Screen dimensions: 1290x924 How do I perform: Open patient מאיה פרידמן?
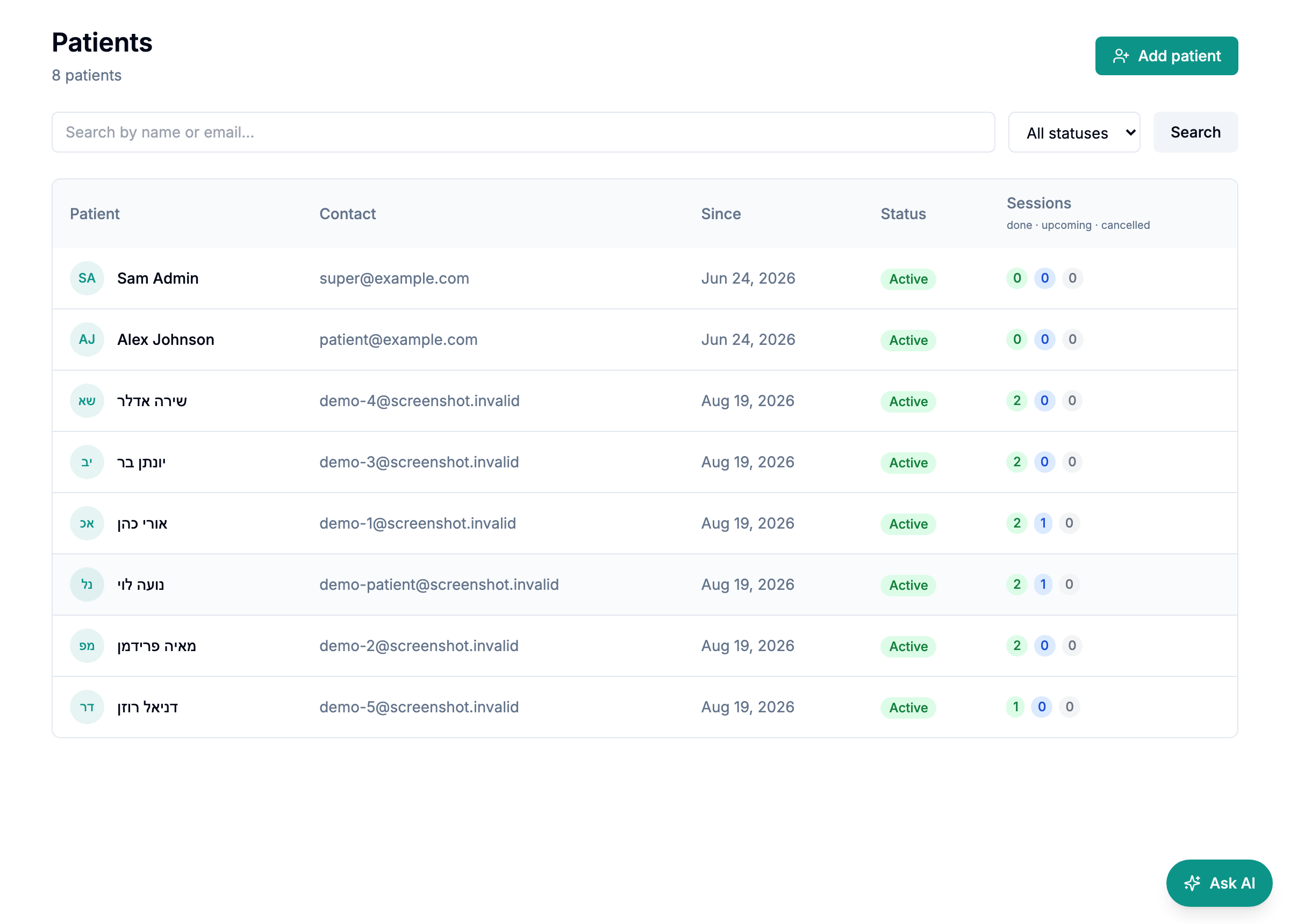point(156,645)
